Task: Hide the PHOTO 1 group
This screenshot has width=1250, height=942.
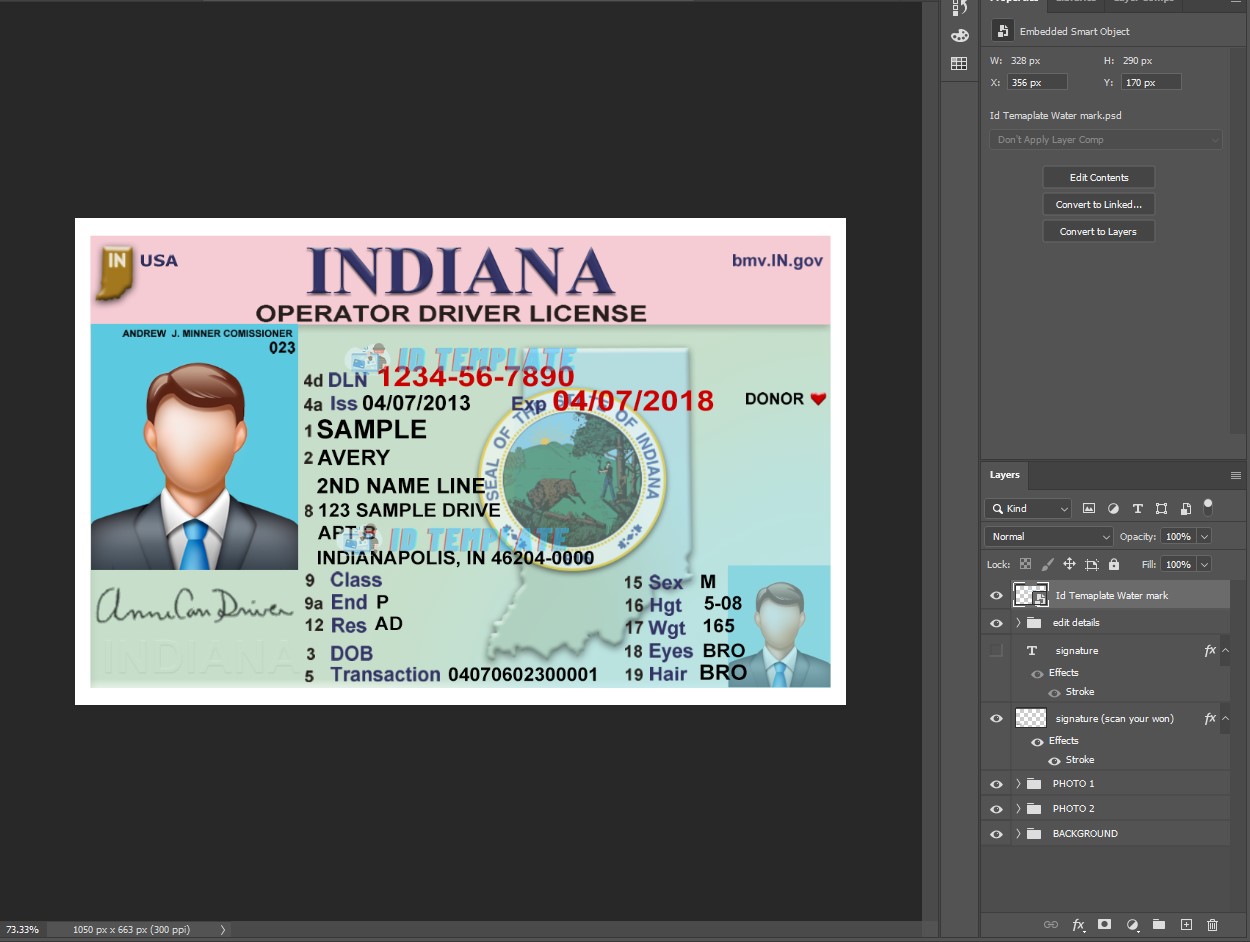Action: (996, 784)
